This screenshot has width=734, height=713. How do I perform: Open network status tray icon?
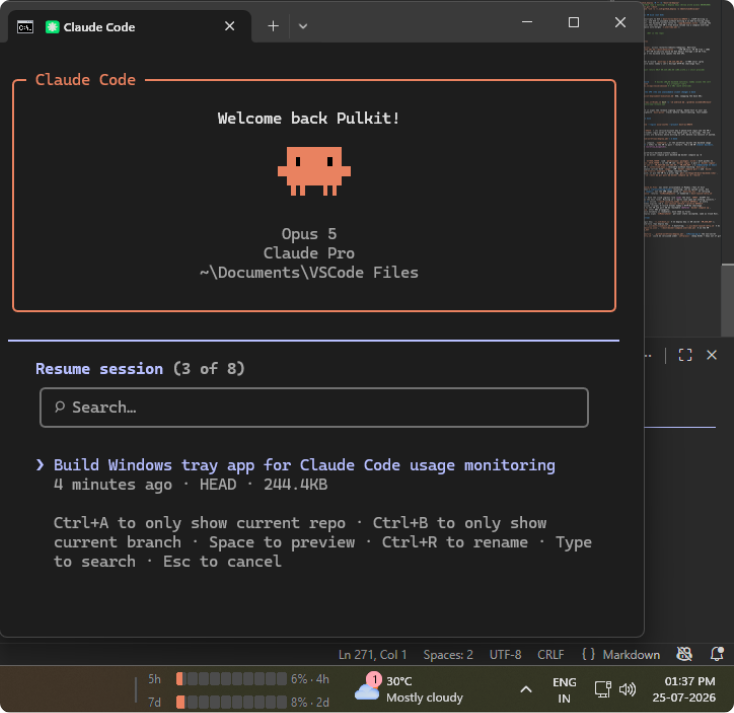tap(602, 689)
